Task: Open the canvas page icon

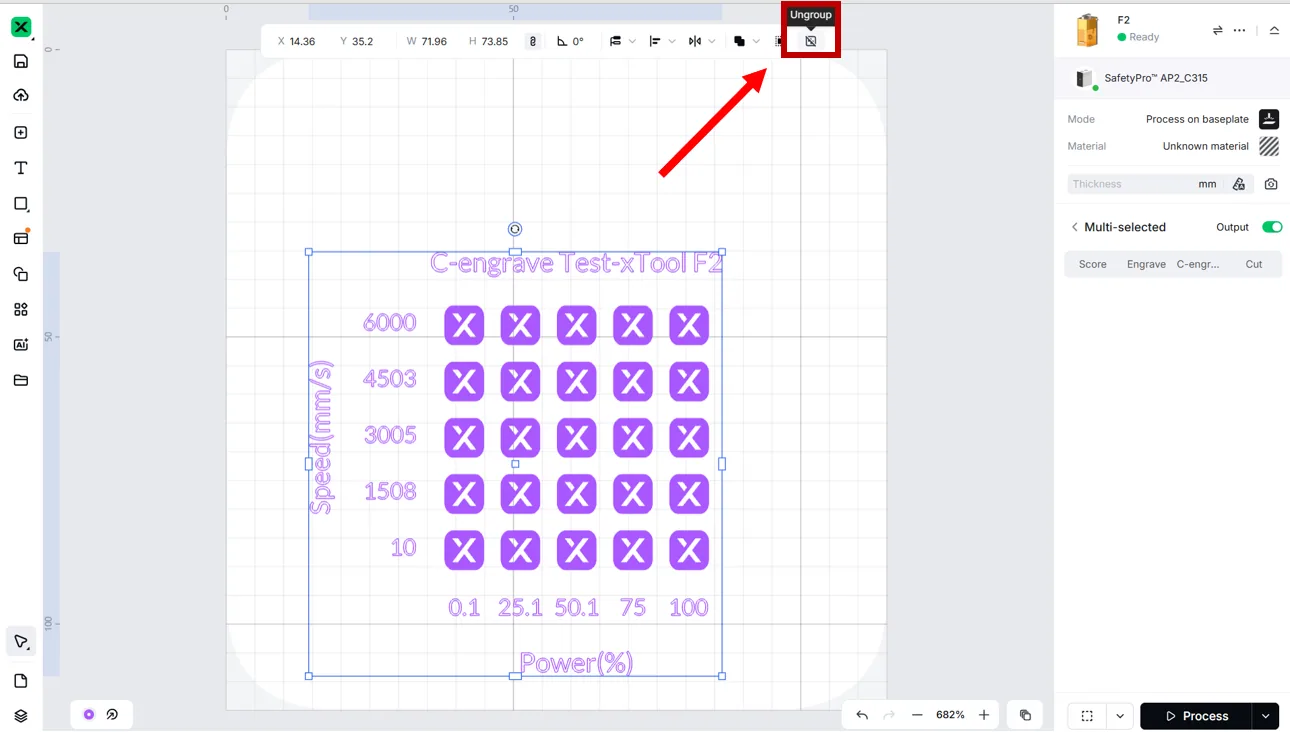Action: 21,681
